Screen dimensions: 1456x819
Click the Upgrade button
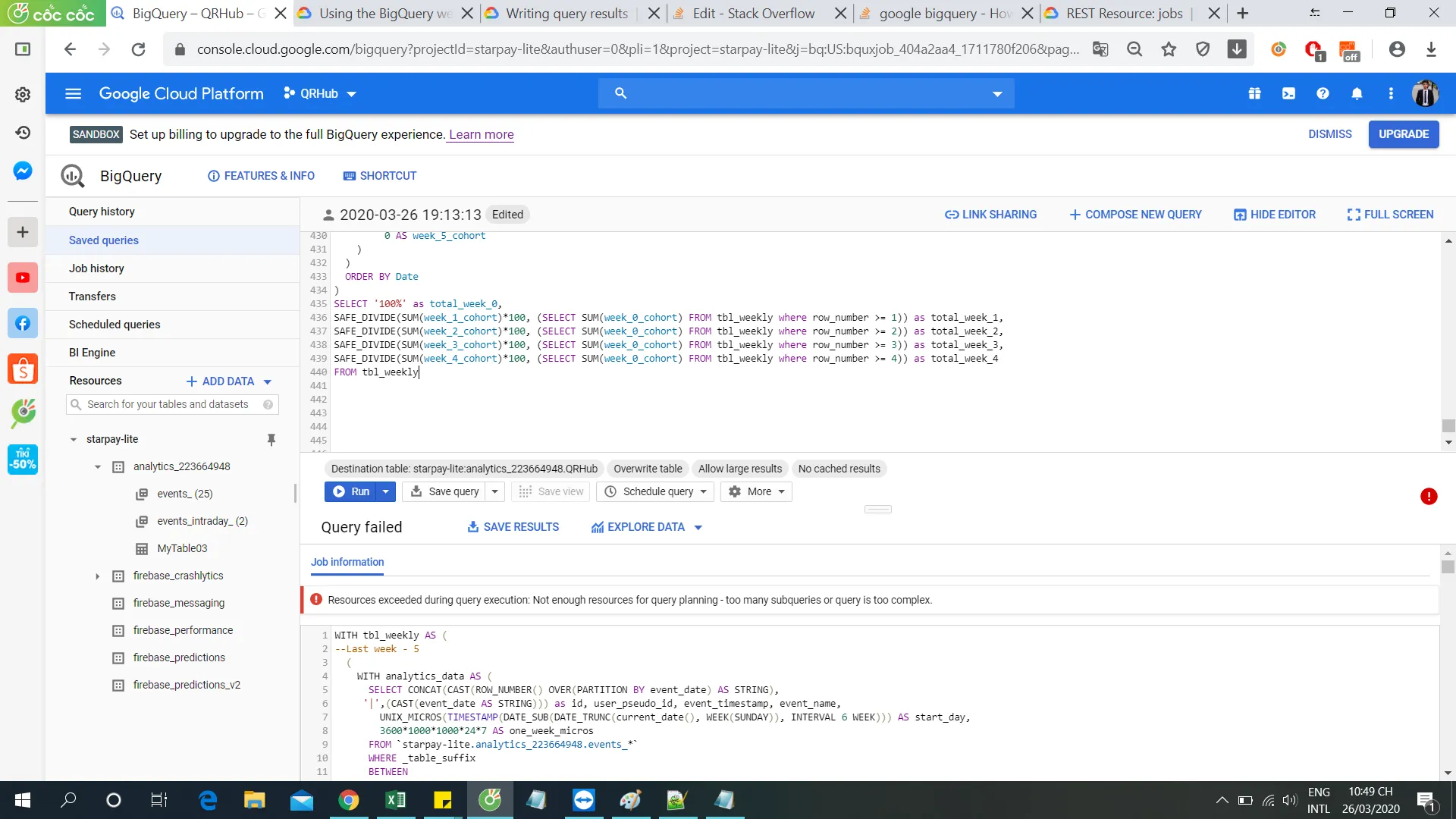pyautogui.click(x=1403, y=134)
